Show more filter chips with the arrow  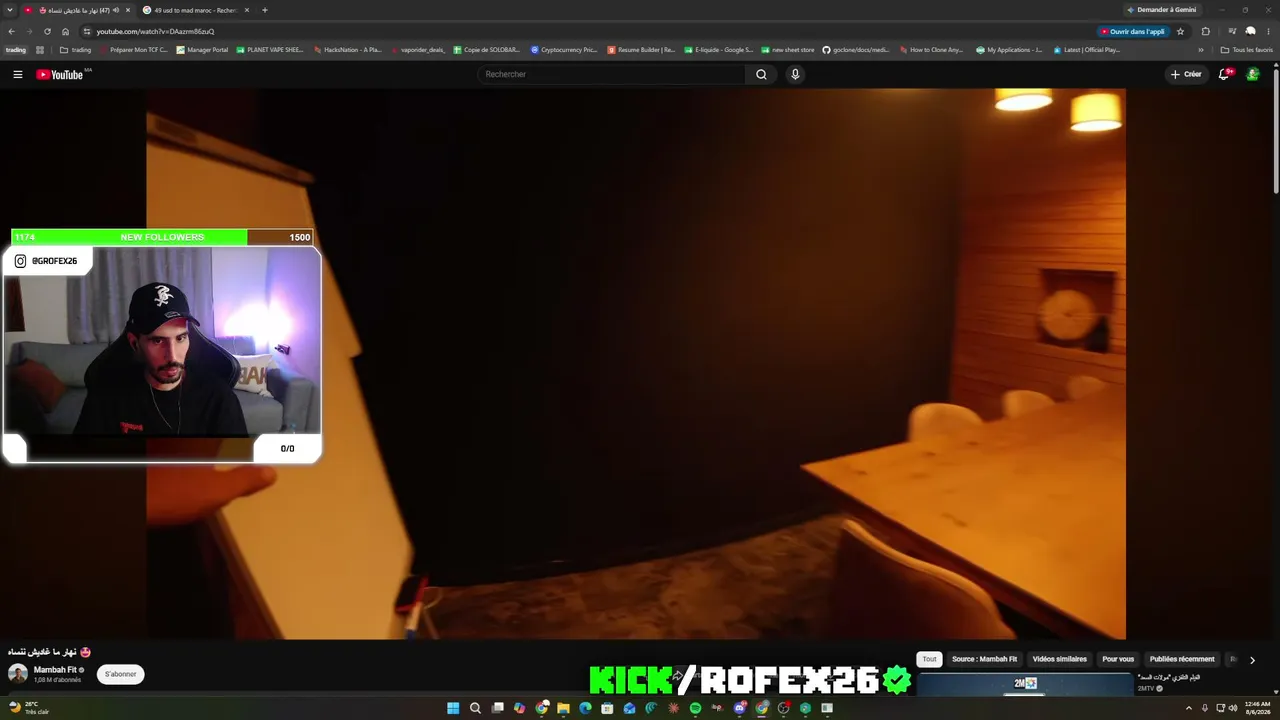[x=1252, y=660]
